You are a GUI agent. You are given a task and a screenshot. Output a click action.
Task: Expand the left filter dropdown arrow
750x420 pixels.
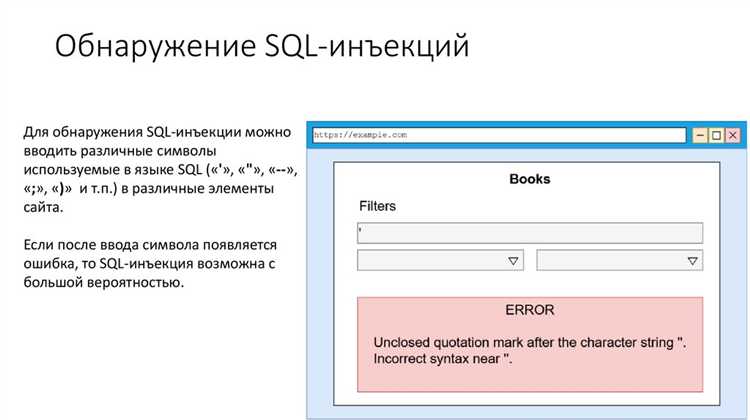[x=513, y=261]
